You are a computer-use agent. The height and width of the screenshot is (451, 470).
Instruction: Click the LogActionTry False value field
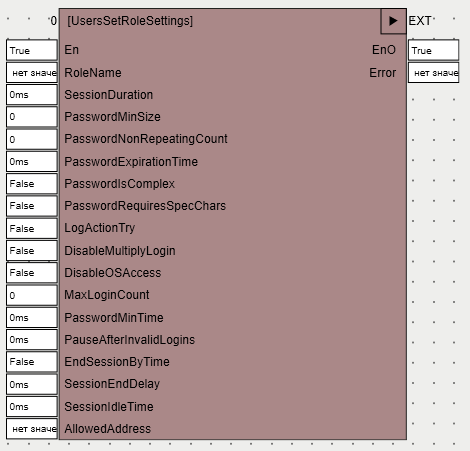pos(32,228)
